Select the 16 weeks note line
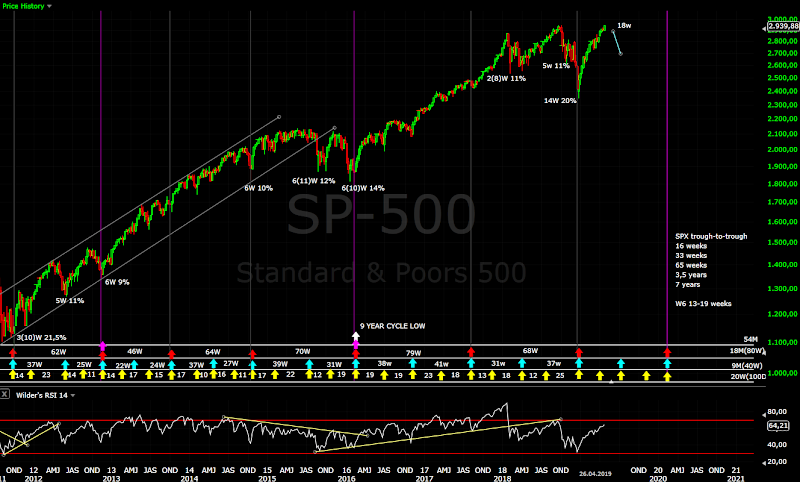Screen dimensions: 800x482 (691, 246)
